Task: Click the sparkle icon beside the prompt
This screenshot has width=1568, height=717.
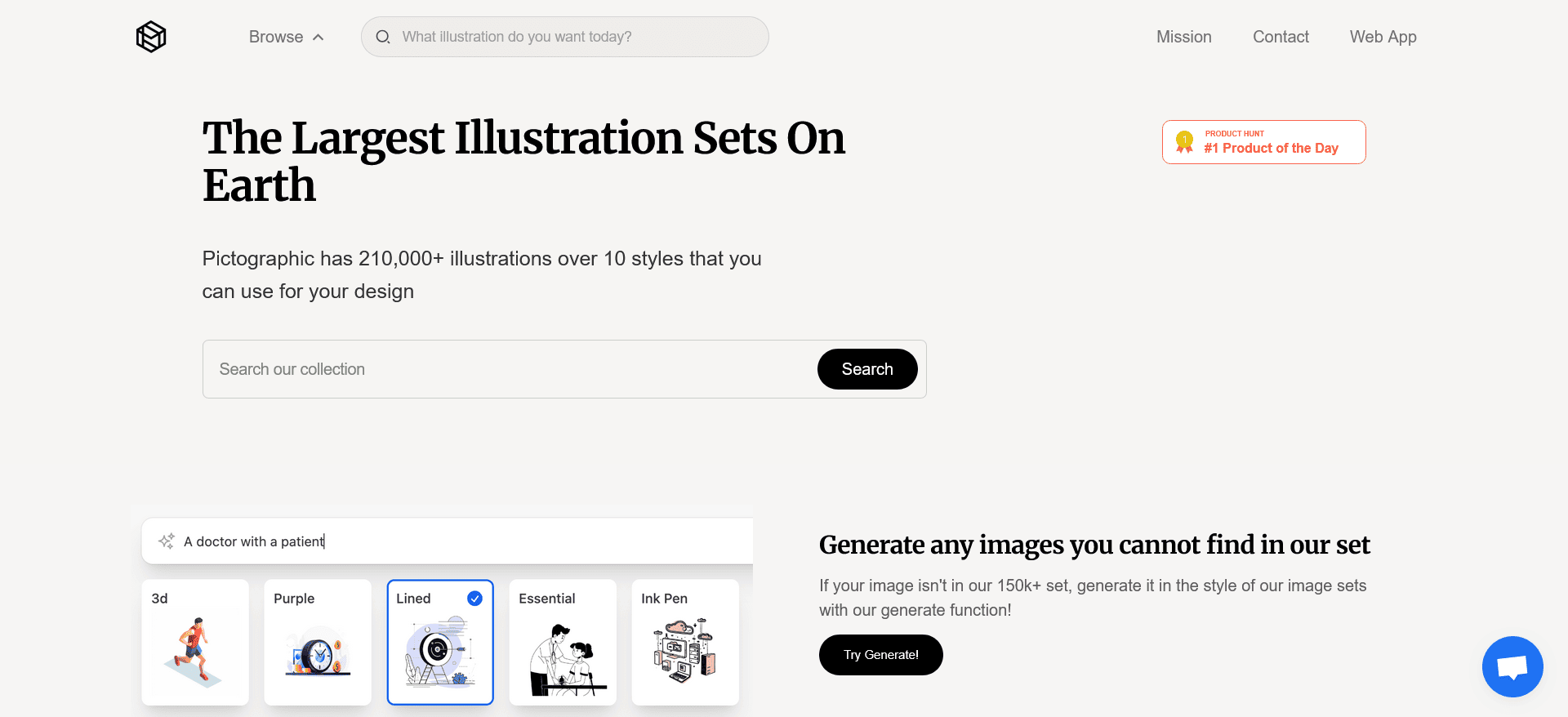Action: (x=167, y=541)
